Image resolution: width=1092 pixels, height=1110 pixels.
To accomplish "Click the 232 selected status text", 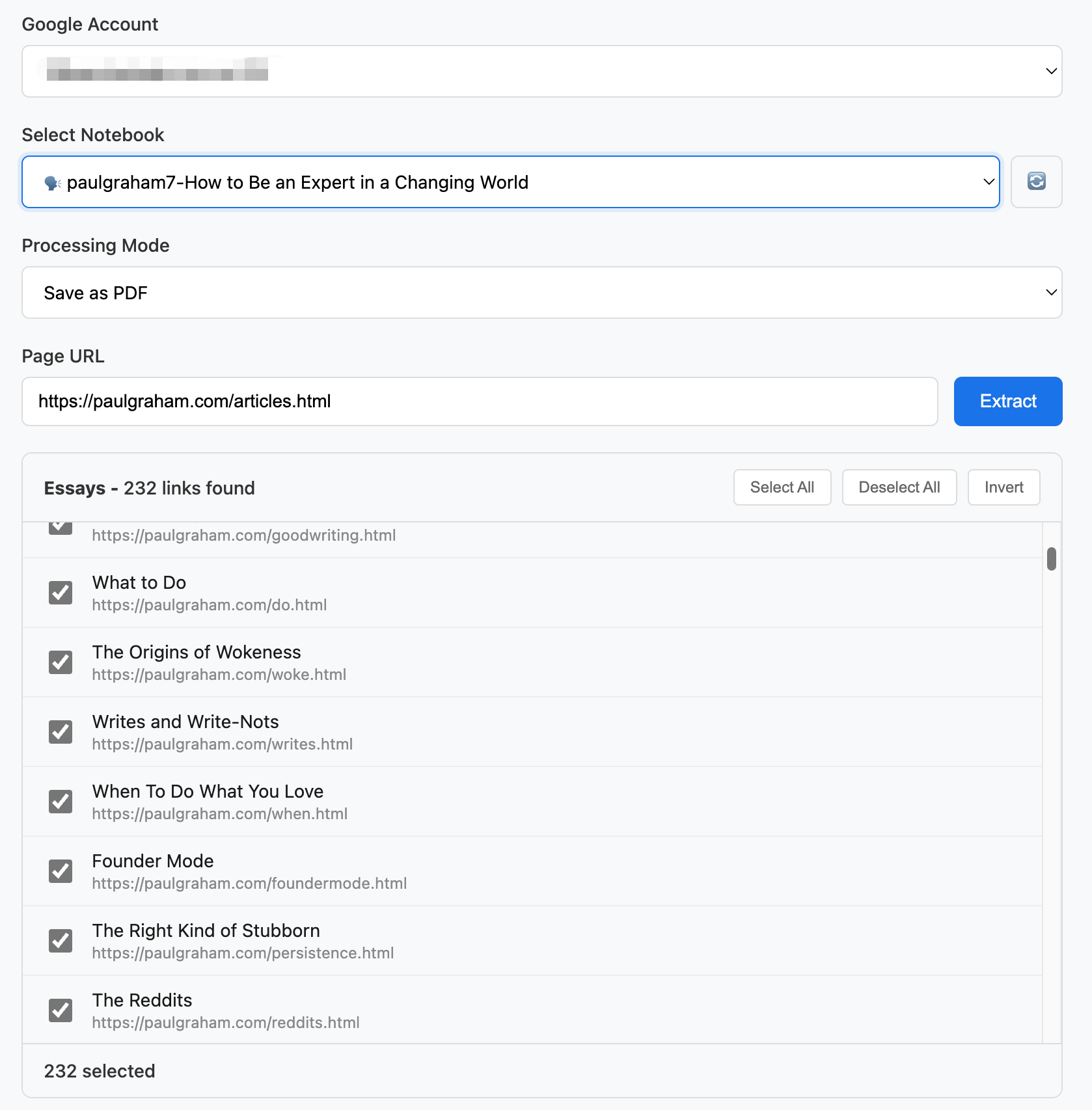I will point(100,1071).
